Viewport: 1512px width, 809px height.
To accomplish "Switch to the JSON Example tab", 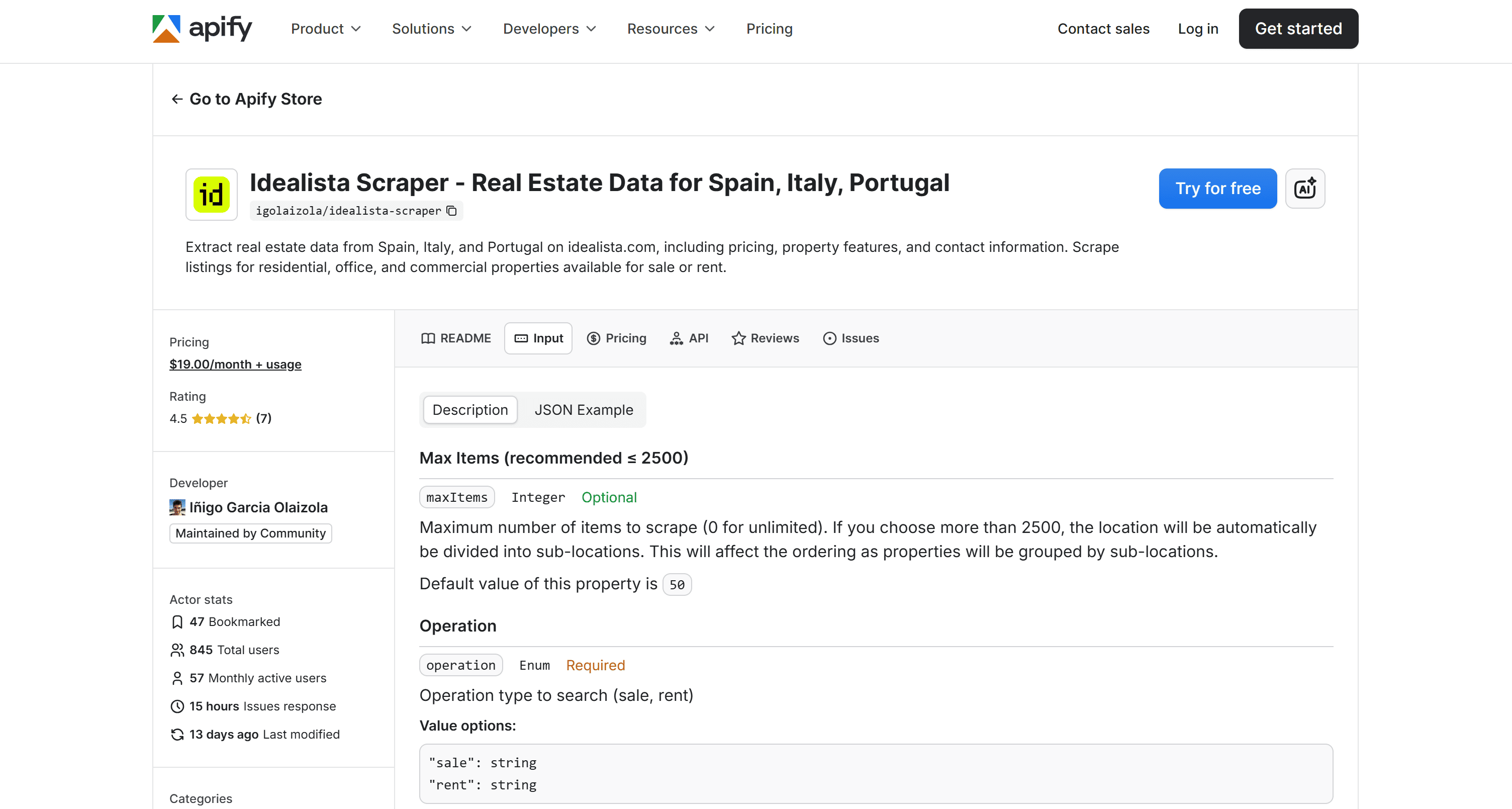I will 584,410.
